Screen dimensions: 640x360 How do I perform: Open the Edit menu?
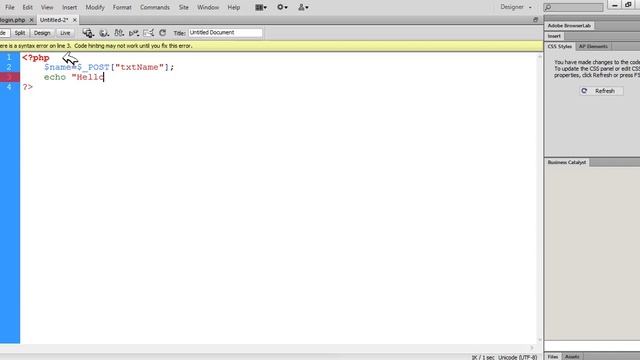[x=27, y=7]
